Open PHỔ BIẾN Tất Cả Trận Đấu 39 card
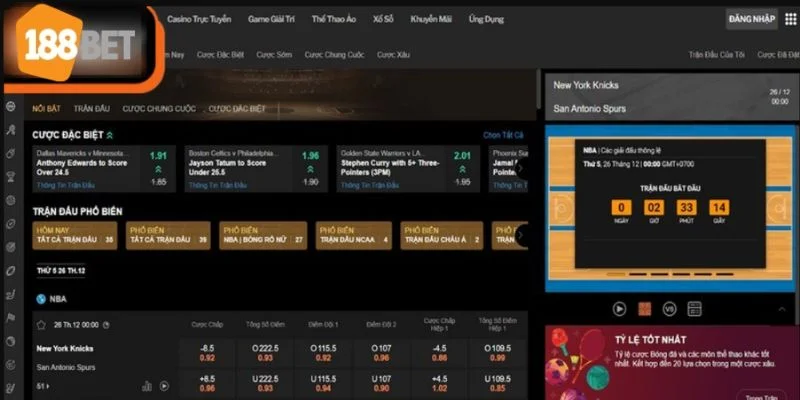This screenshot has height=400, width=800. 168,235
